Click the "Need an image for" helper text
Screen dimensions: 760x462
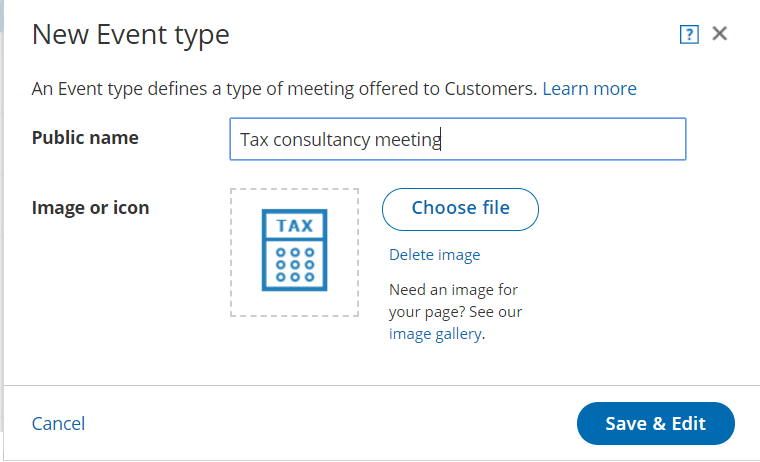click(x=453, y=290)
